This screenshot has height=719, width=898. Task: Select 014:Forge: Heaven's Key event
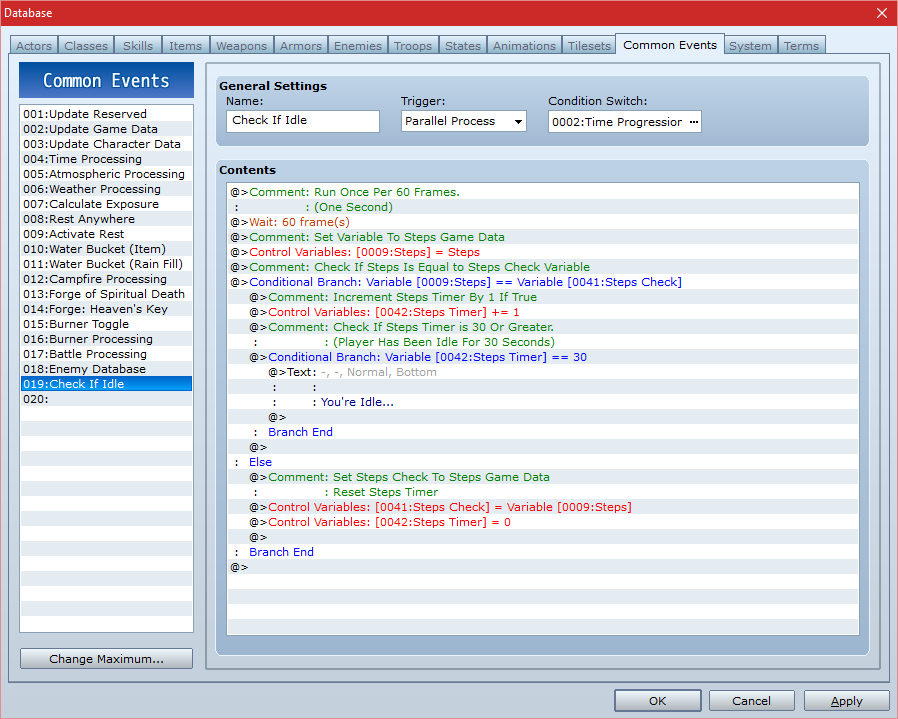pyautogui.click(x=106, y=309)
